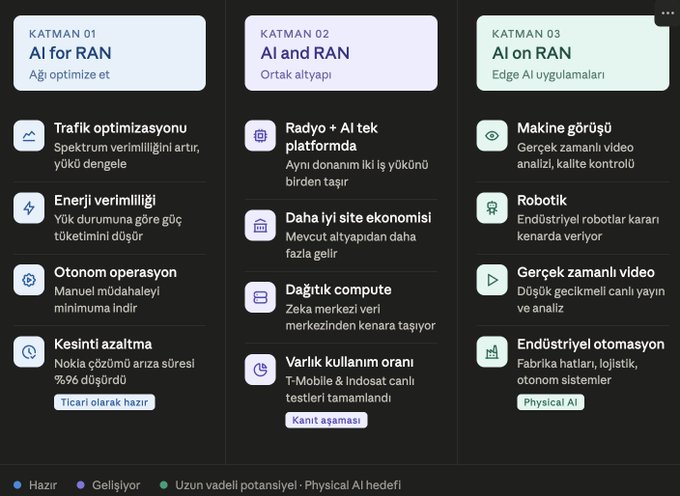Click the Kesinti azaltma title
This screenshot has width=680, height=496.
pos(103,344)
